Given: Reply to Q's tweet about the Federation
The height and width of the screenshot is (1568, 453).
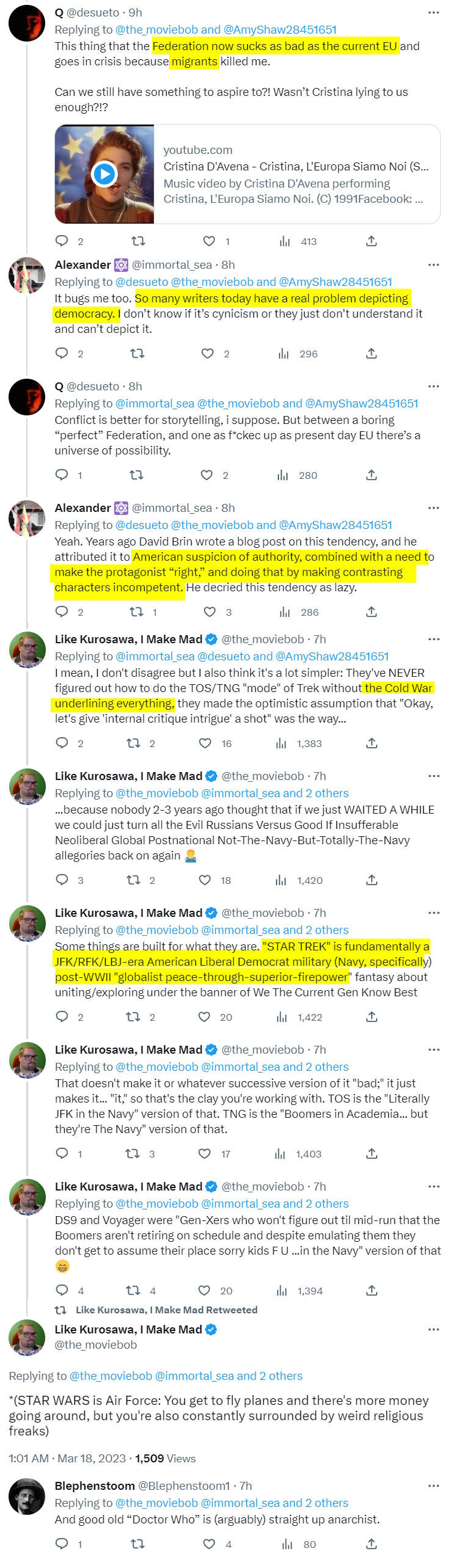Looking at the screenshot, I should coord(62,241).
